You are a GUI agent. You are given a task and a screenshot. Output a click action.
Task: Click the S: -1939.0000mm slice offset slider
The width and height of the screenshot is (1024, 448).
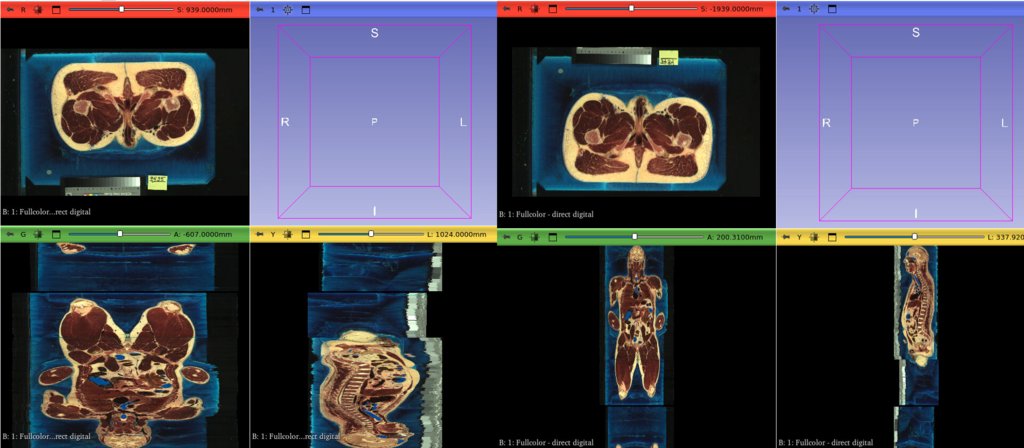(x=631, y=8)
